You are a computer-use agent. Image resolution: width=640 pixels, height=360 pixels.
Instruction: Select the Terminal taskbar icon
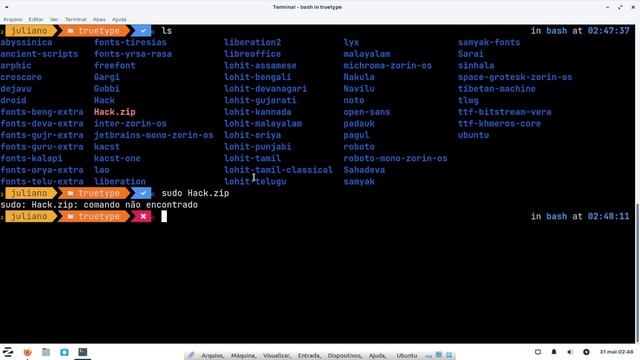tap(83, 352)
